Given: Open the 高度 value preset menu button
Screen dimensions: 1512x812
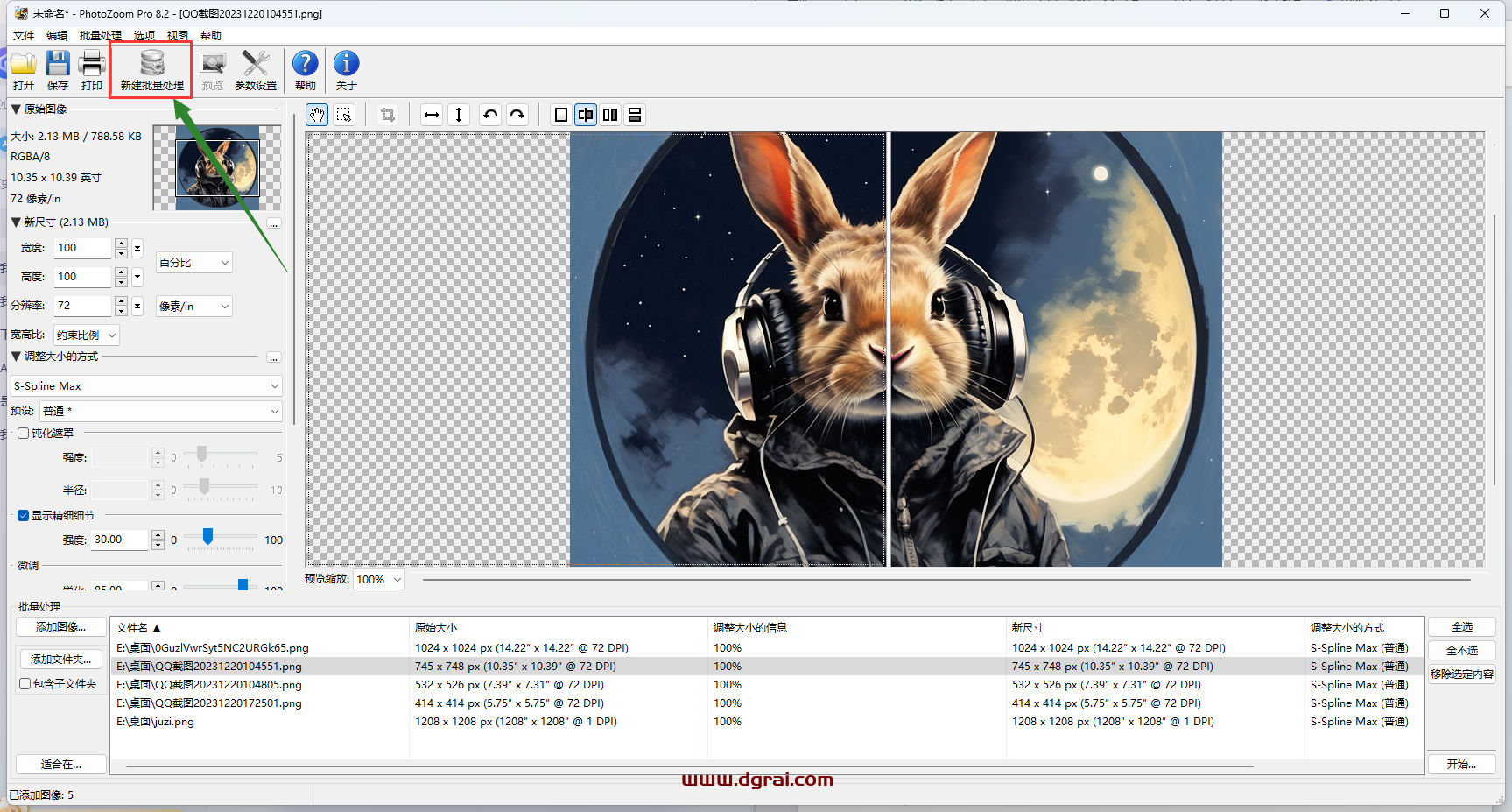Looking at the screenshot, I should pos(137,277).
